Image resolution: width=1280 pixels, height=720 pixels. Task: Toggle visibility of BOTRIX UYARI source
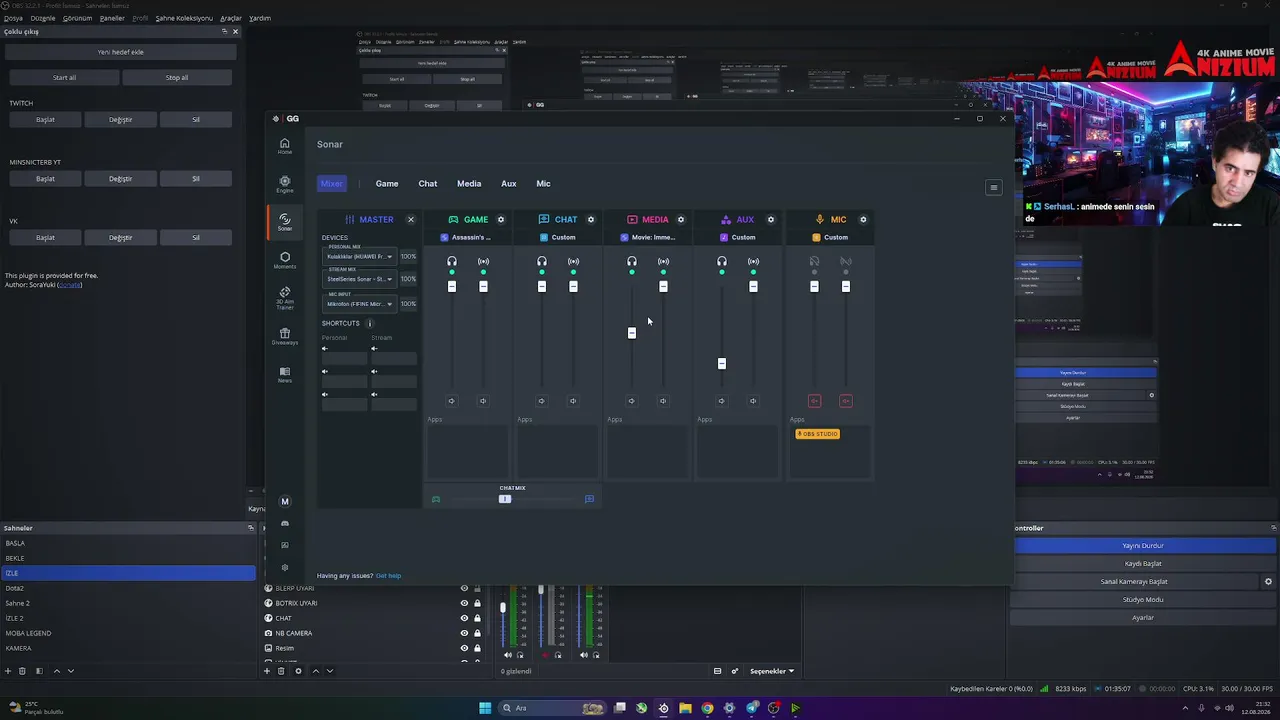pos(464,603)
